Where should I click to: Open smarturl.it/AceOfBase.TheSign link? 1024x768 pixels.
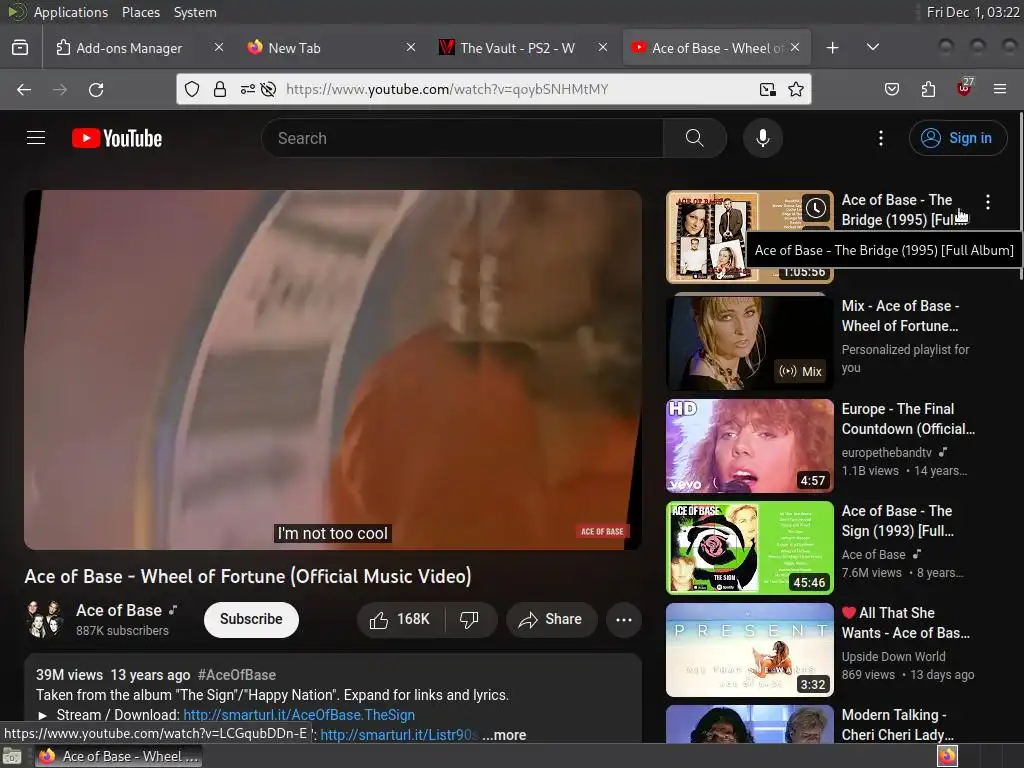299,714
